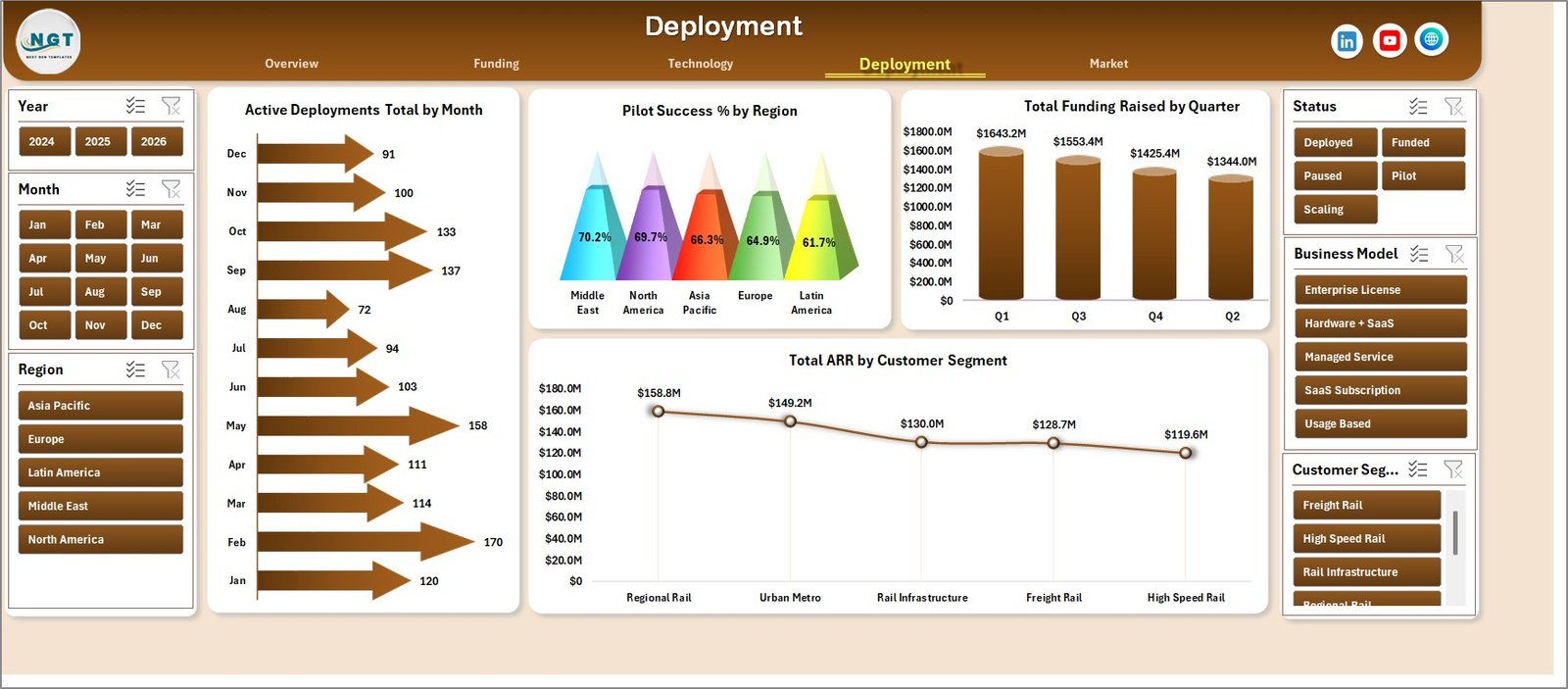This screenshot has width=1568, height=689.
Task: Select Feb in Month slicer
Action: click(x=100, y=225)
